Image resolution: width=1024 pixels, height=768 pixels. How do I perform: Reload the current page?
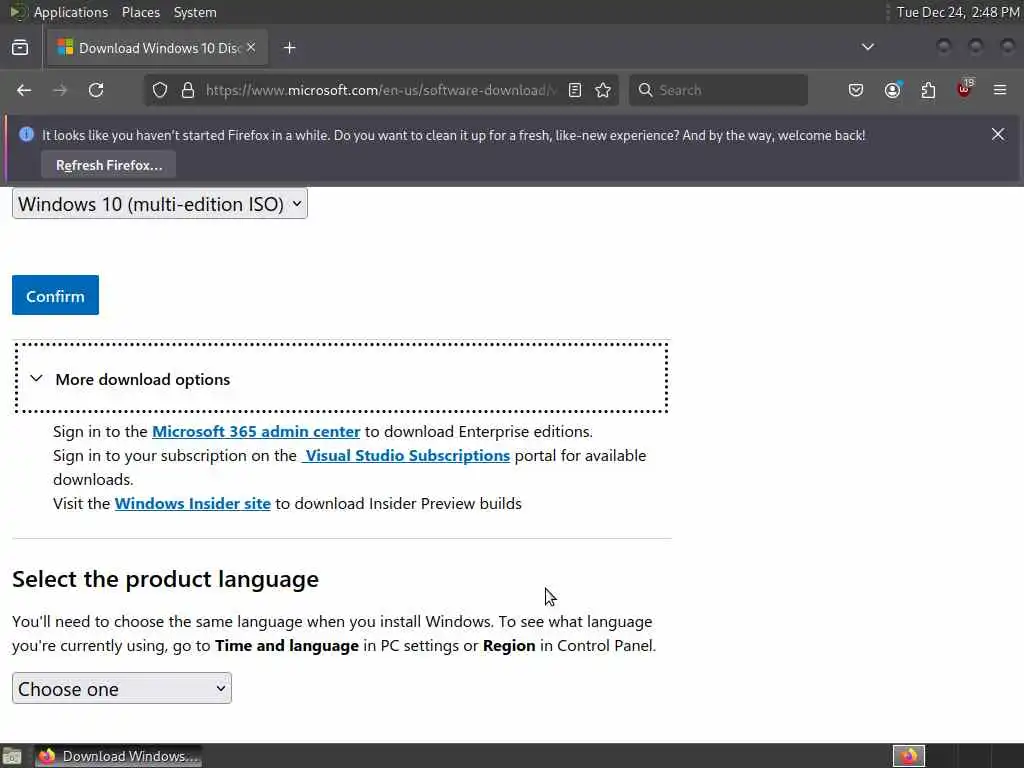click(96, 90)
